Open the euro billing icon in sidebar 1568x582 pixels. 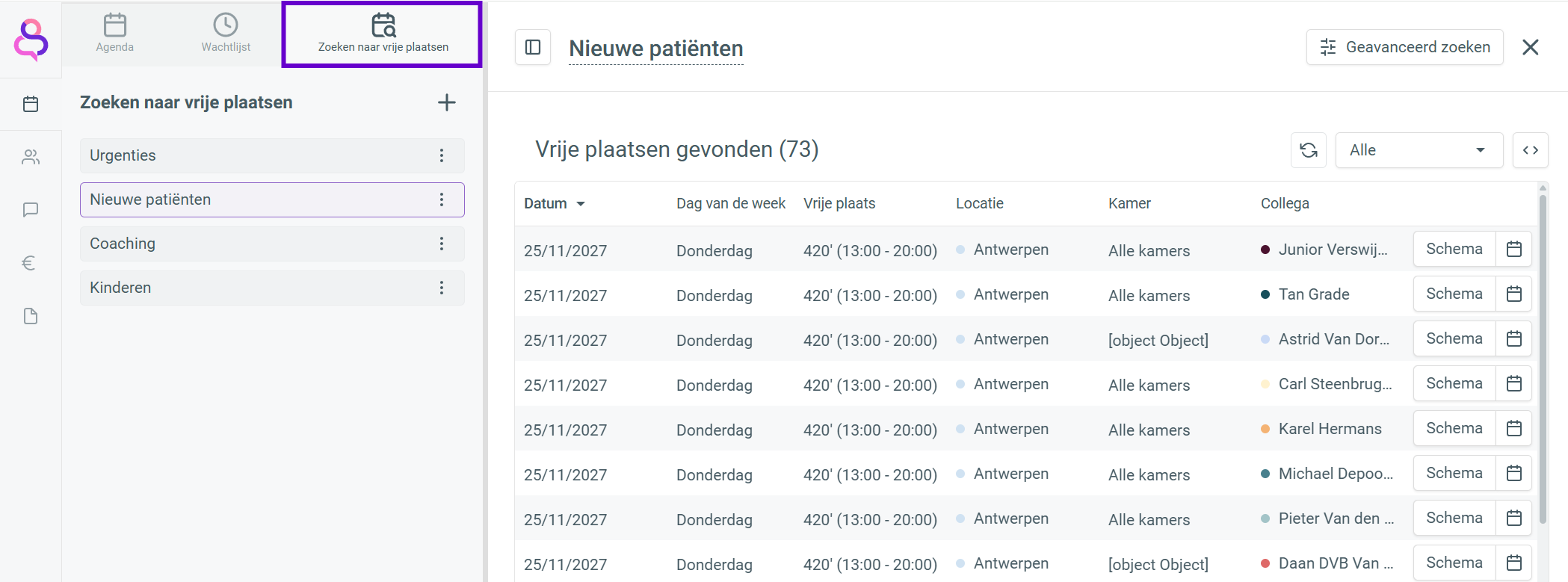tap(29, 263)
